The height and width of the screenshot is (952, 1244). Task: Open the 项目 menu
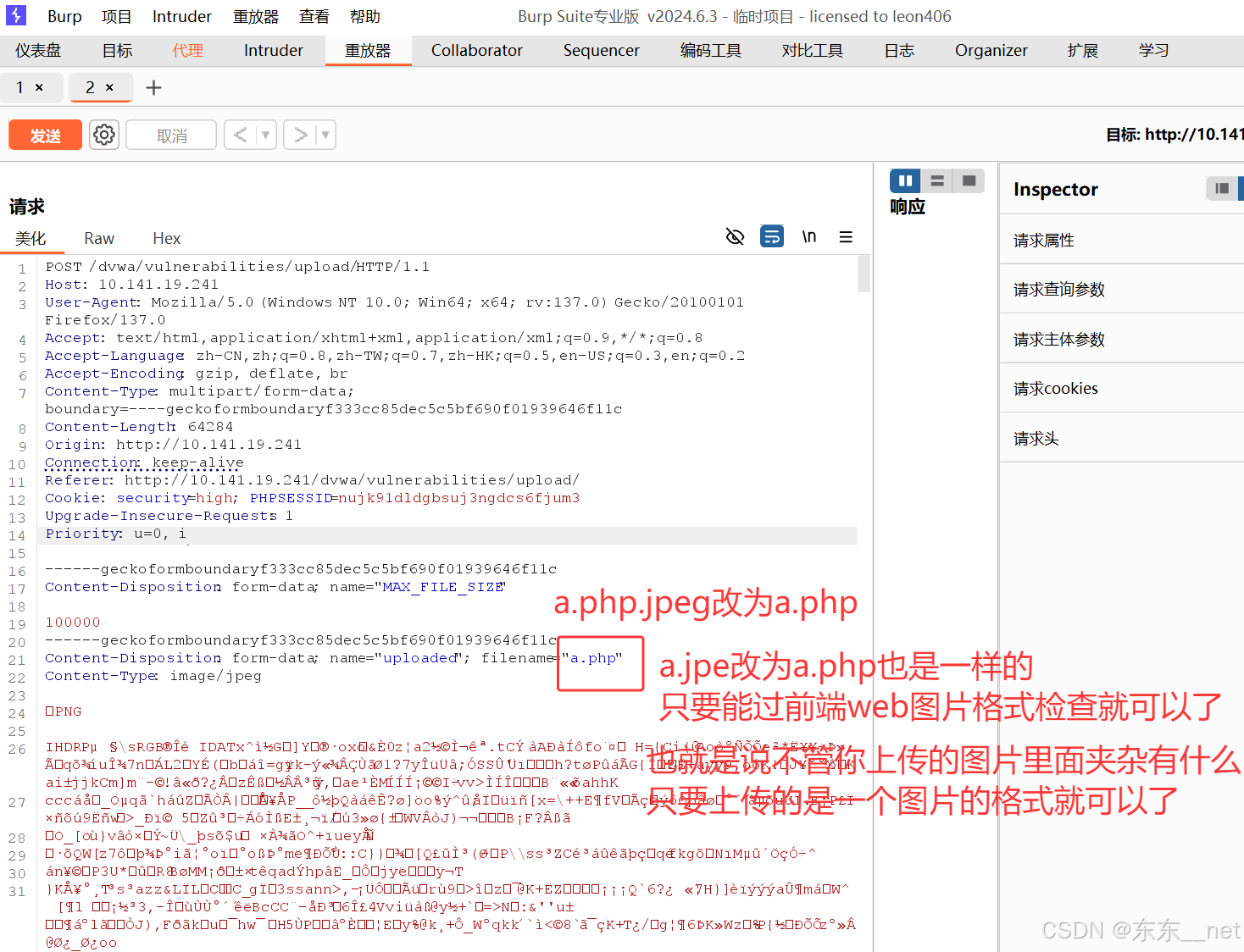[117, 17]
